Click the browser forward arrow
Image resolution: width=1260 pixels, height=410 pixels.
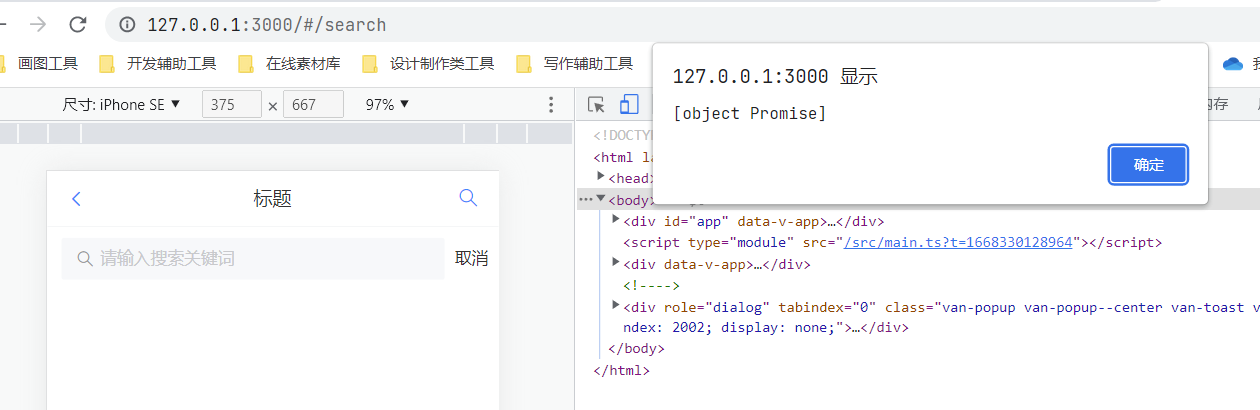pyautogui.click(x=38, y=24)
